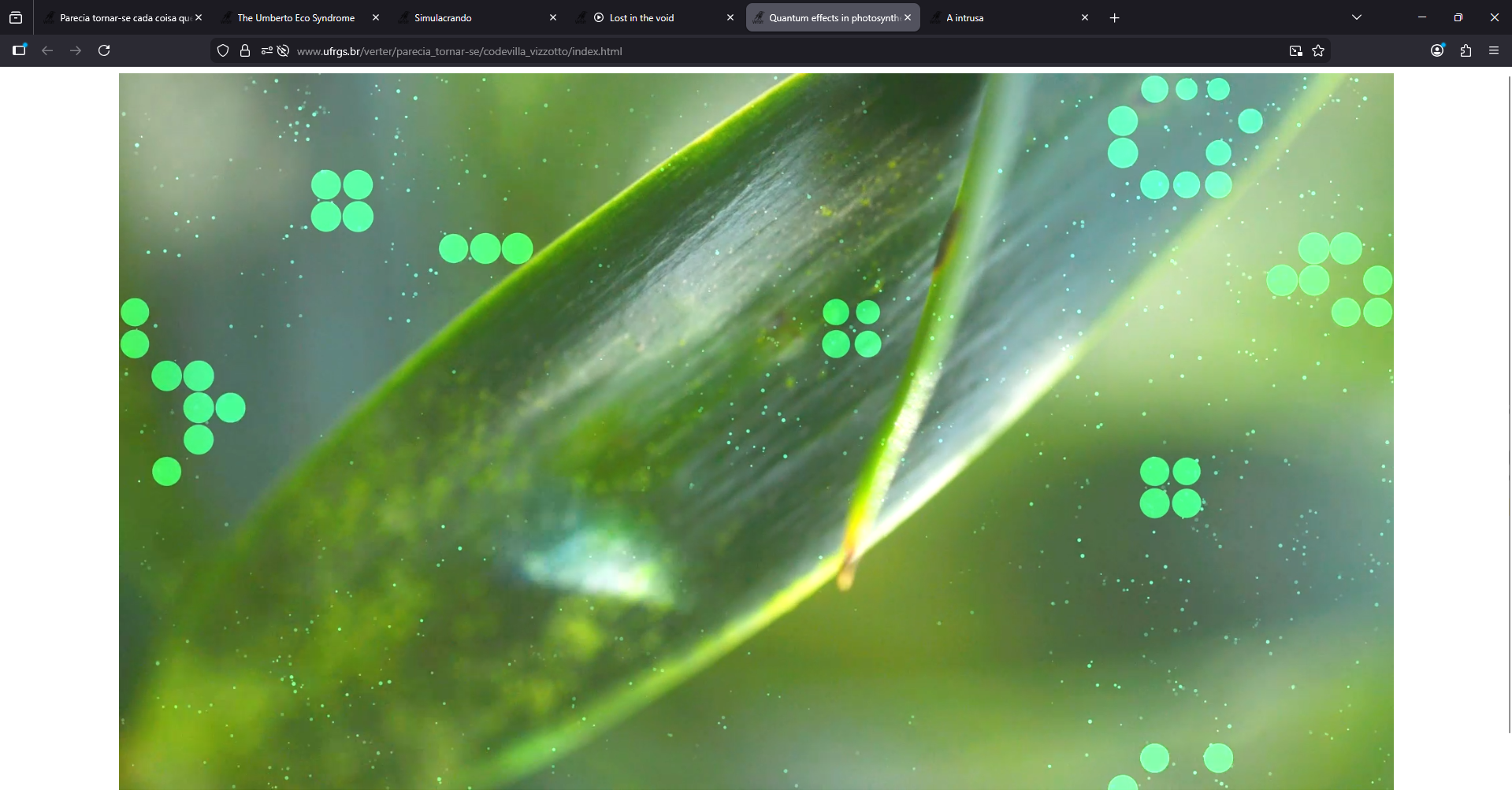Close the 'Parecia tornar-se cada coisa' tab
Image resolution: width=1512 pixels, height=812 pixels.
(x=199, y=17)
